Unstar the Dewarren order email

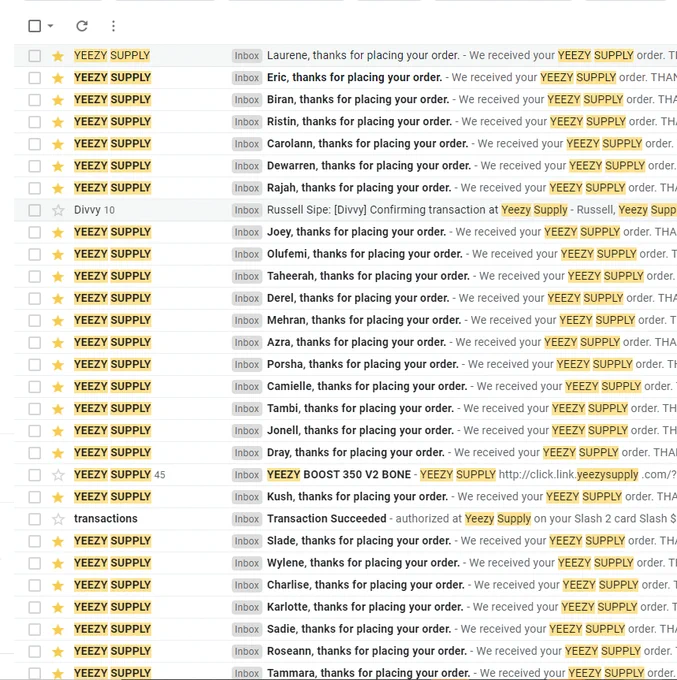[x=58, y=167]
